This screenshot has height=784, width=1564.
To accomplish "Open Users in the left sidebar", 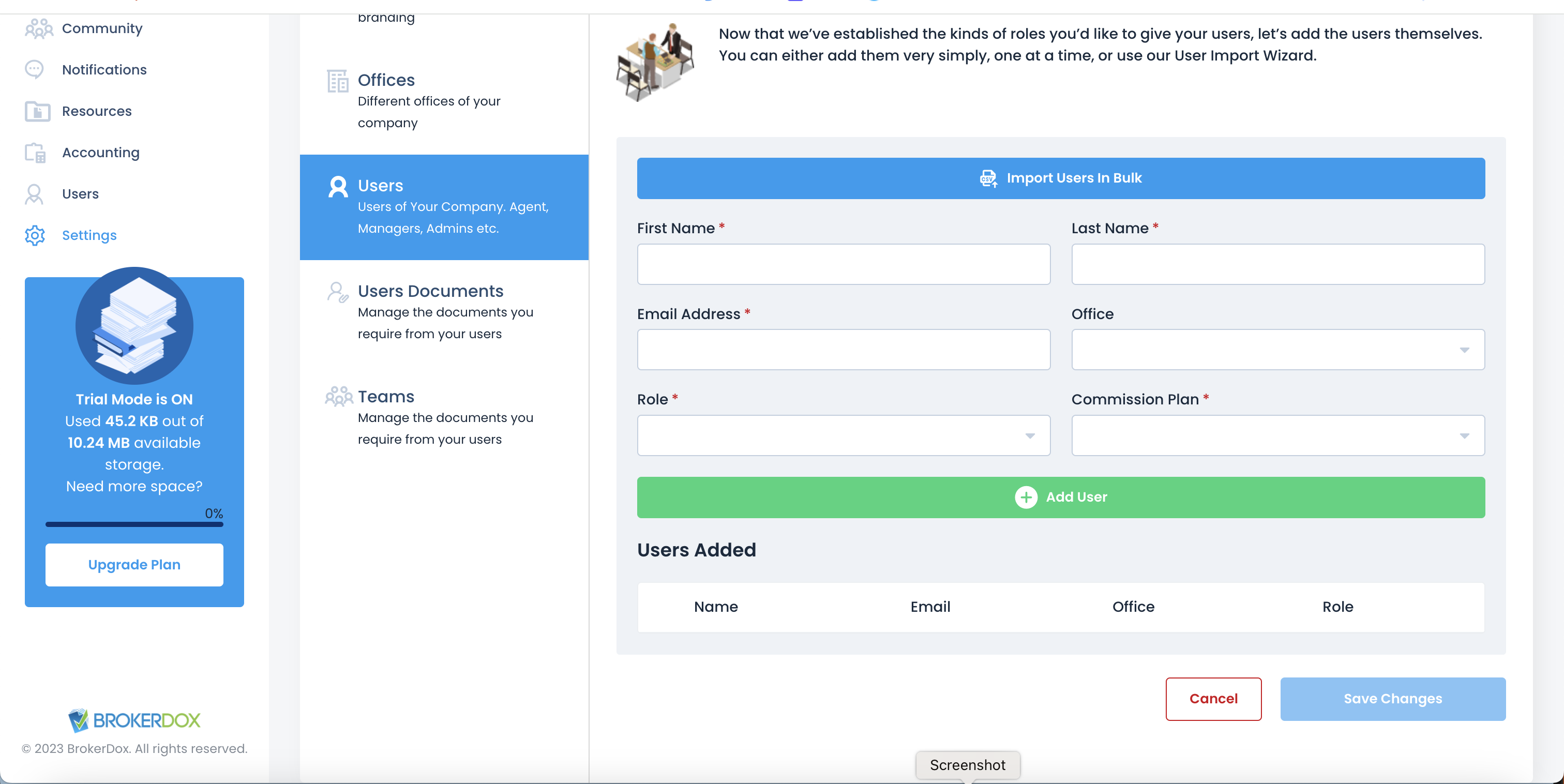I will click(x=80, y=194).
